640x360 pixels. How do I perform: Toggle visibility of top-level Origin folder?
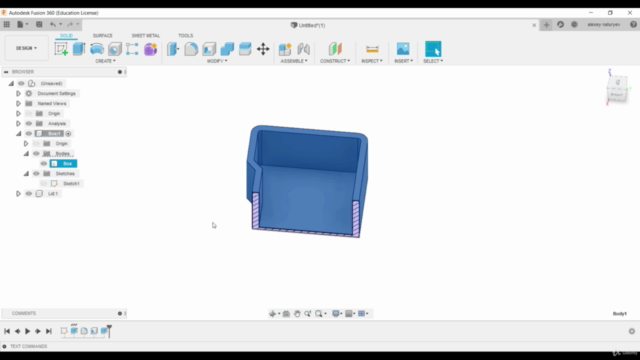(29, 113)
